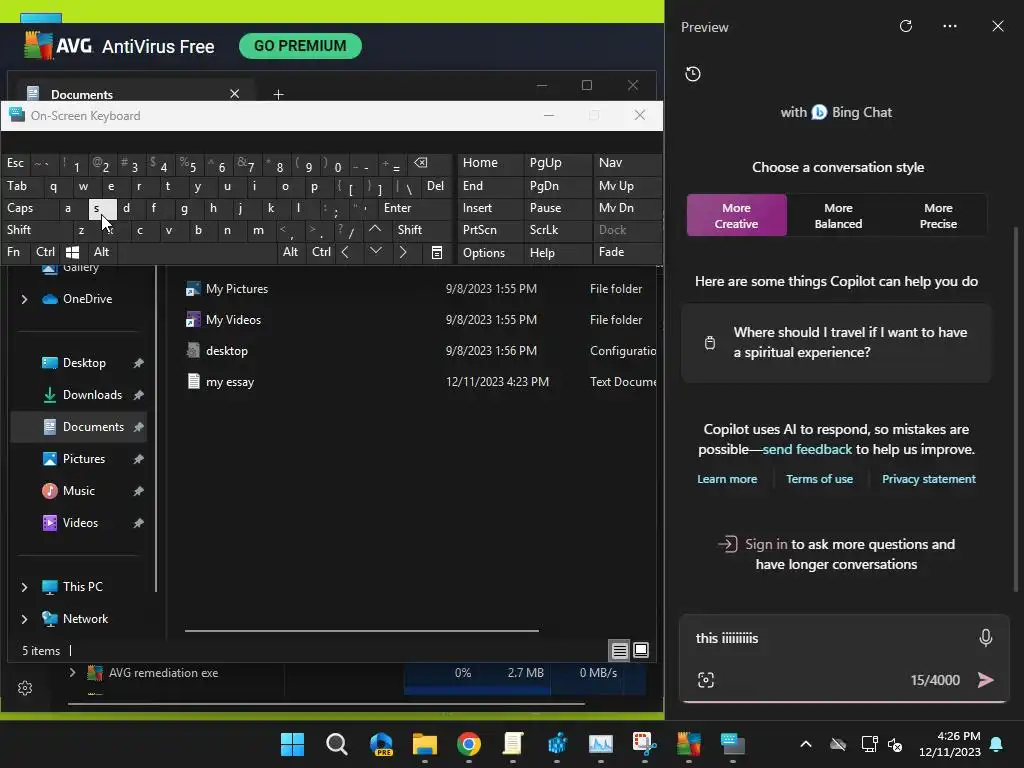Expand Network tree node

(24, 619)
